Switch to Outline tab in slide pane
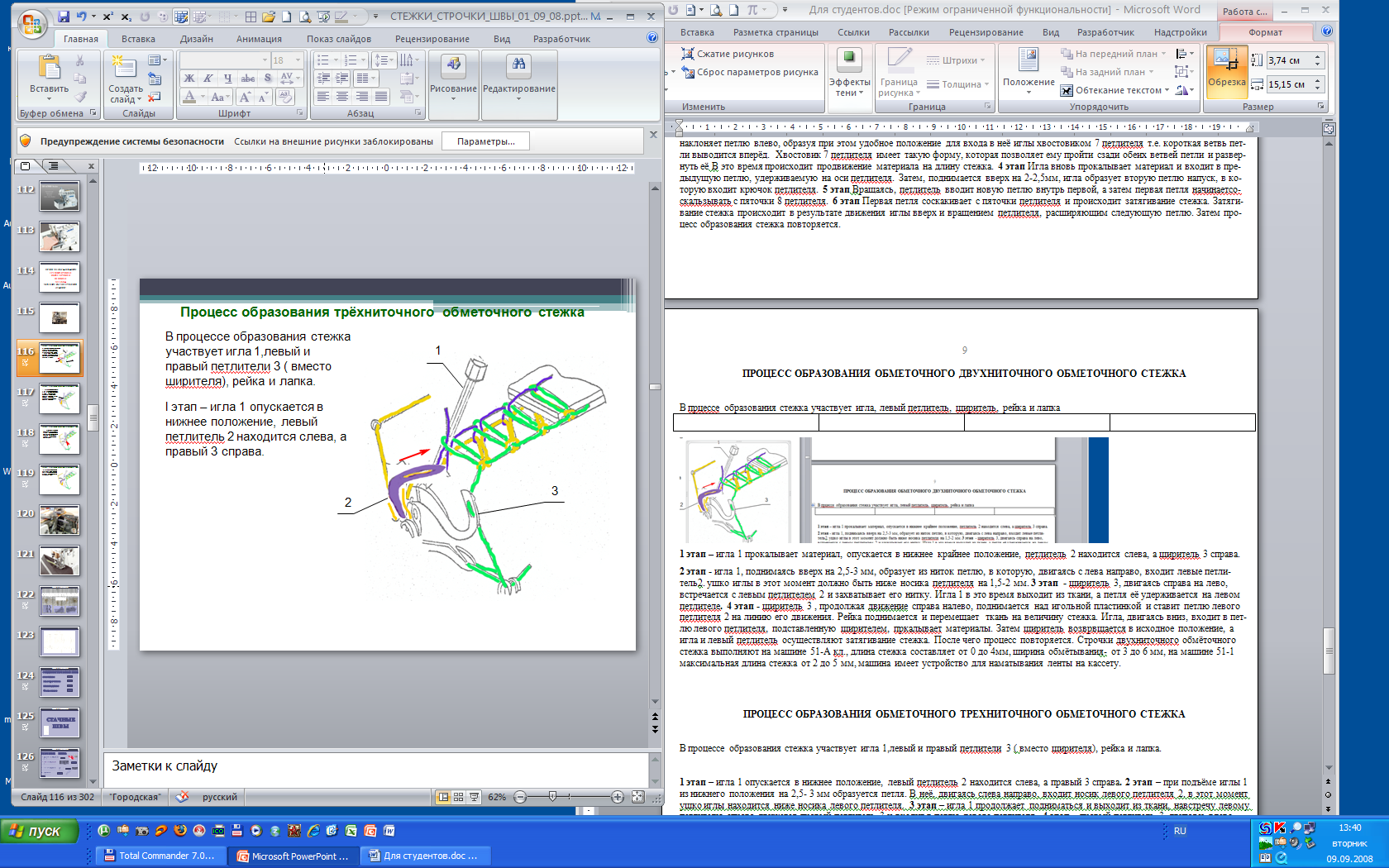1389x868 pixels. click(53, 166)
